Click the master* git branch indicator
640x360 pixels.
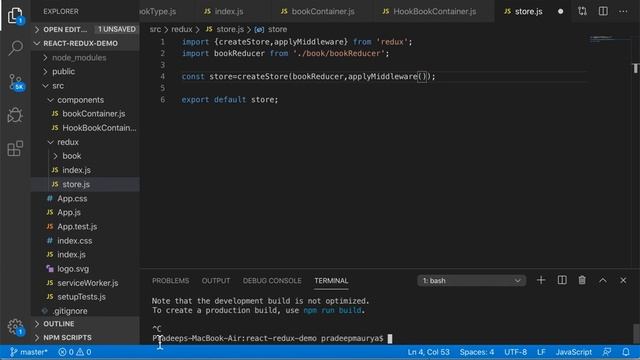29,352
